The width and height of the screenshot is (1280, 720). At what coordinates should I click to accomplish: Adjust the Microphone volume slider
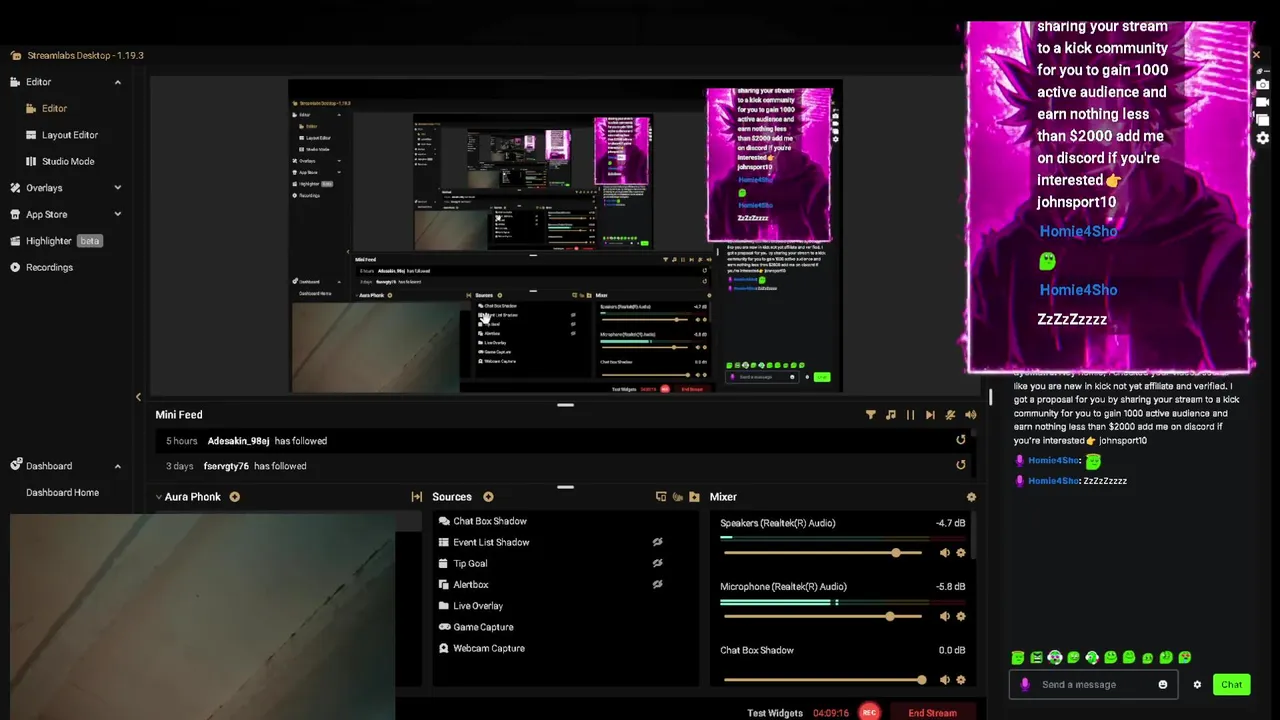(822, 616)
